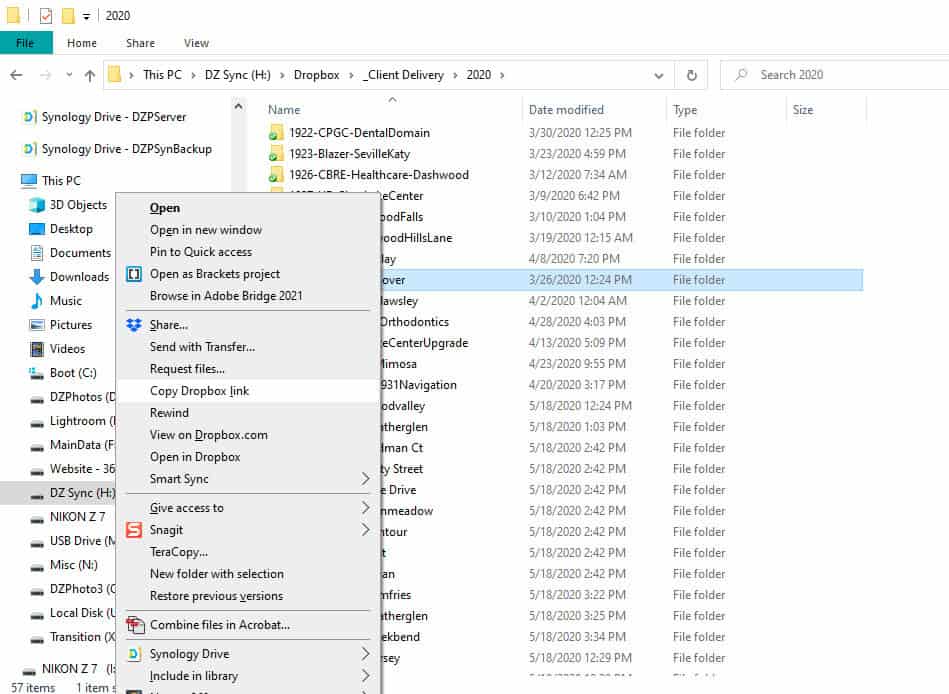
Task: Click the Acrobat icon beside Combine files
Action: (135, 624)
